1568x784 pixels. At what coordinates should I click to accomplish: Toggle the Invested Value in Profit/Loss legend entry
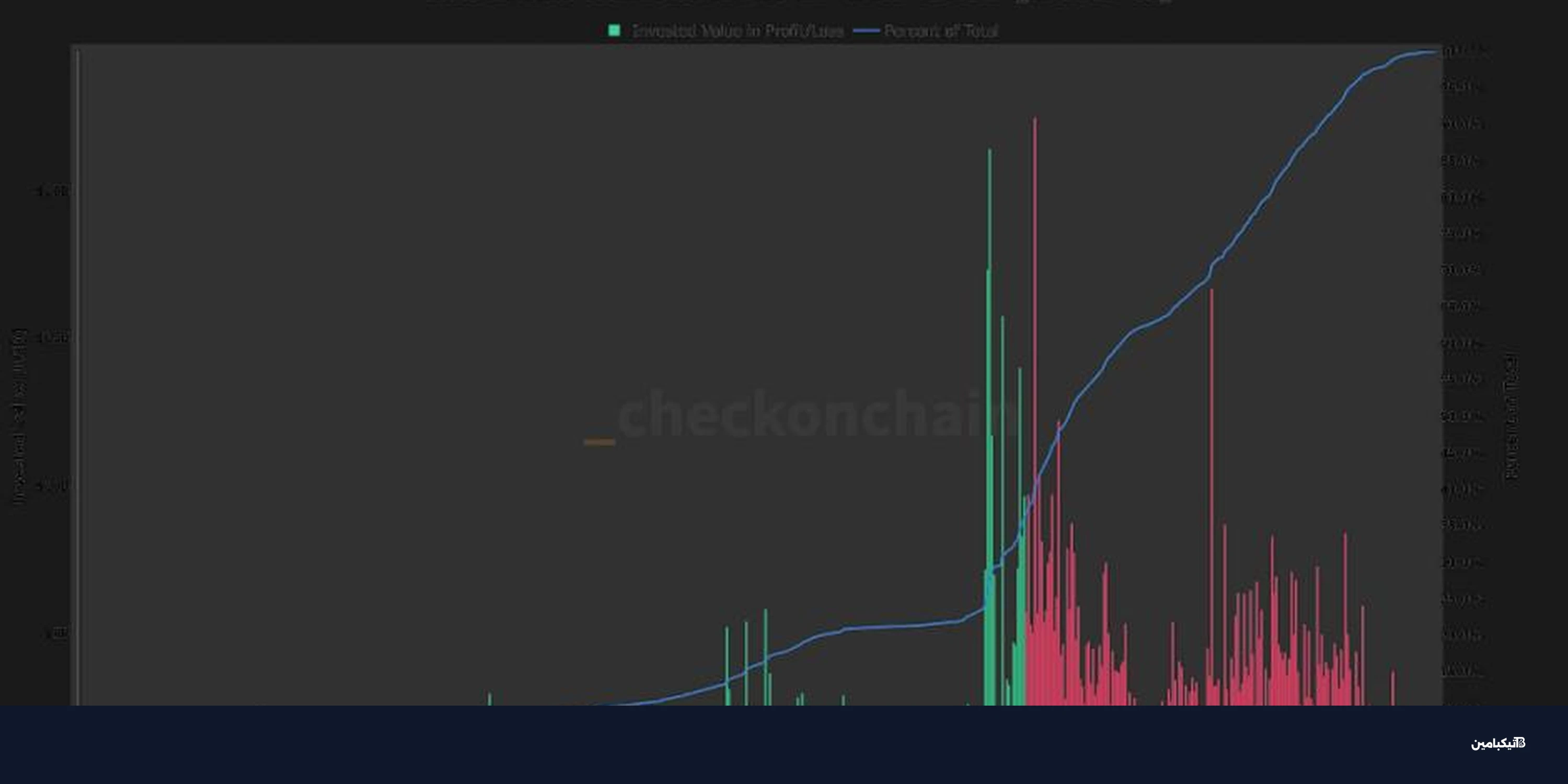tap(737, 31)
